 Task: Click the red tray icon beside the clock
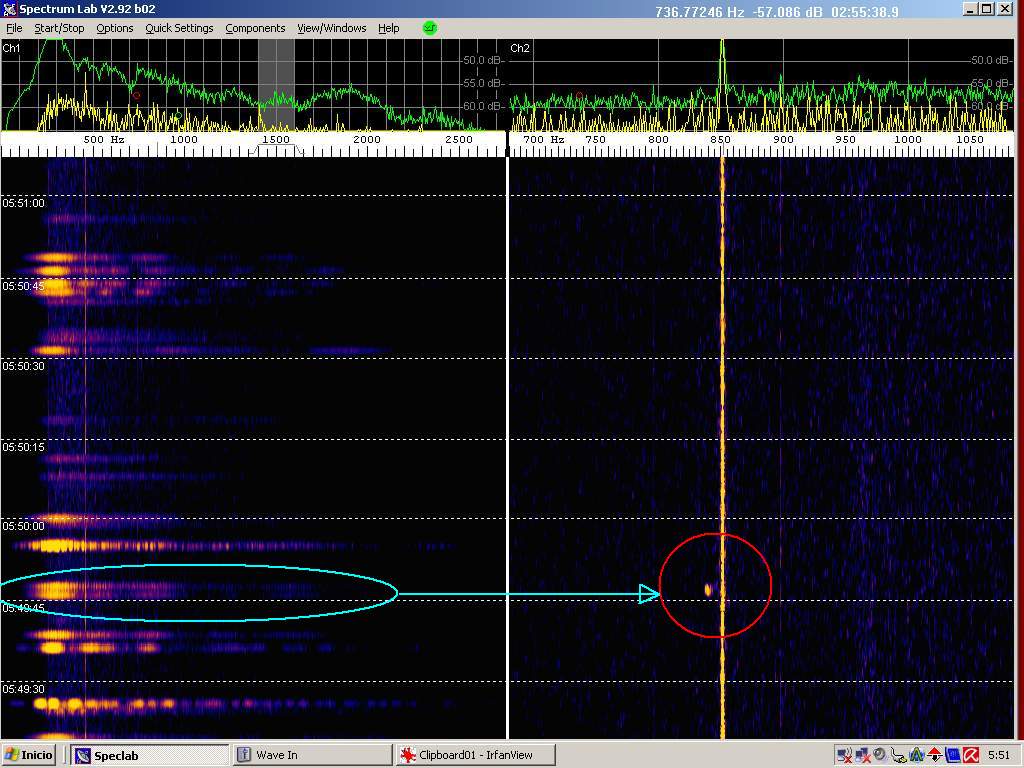970,755
